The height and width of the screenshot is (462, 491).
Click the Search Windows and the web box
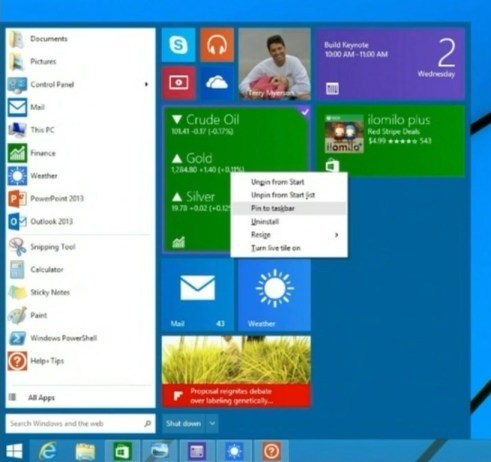click(x=80, y=424)
